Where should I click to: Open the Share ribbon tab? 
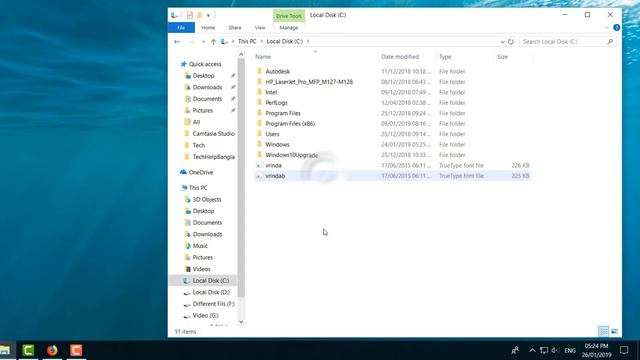pyautogui.click(x=235, y=28)
